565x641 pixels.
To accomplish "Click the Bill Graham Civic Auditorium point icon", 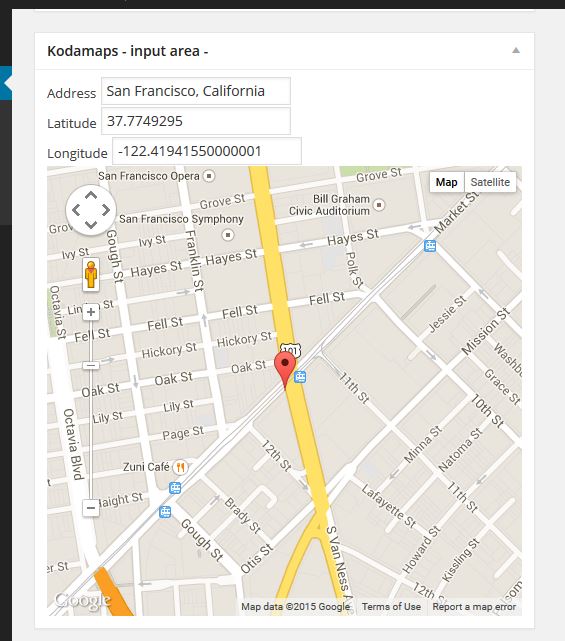I will (x=379, y=205).
